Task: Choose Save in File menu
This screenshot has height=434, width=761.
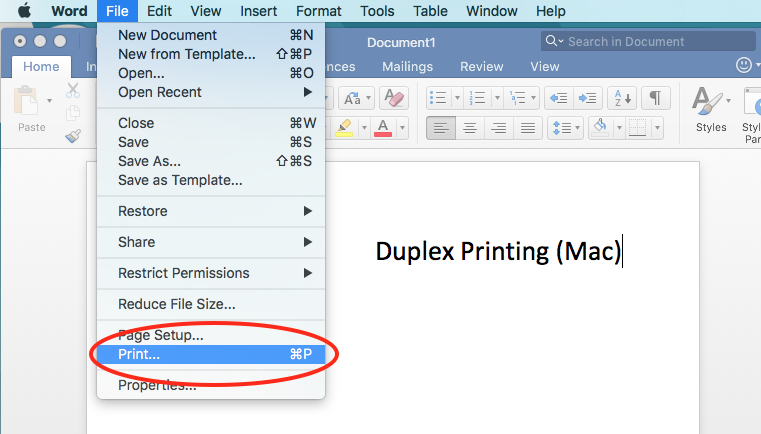Action: (x=211, y=142)
